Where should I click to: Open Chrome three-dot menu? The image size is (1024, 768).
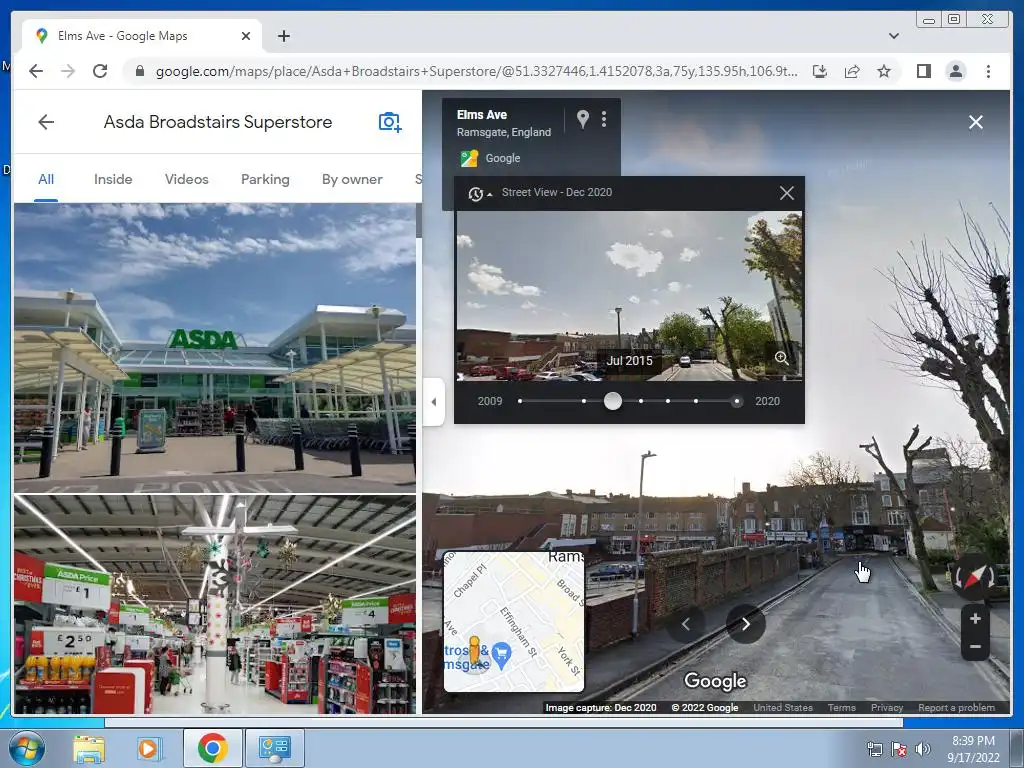pyautogui.click(x=988, y=71)
